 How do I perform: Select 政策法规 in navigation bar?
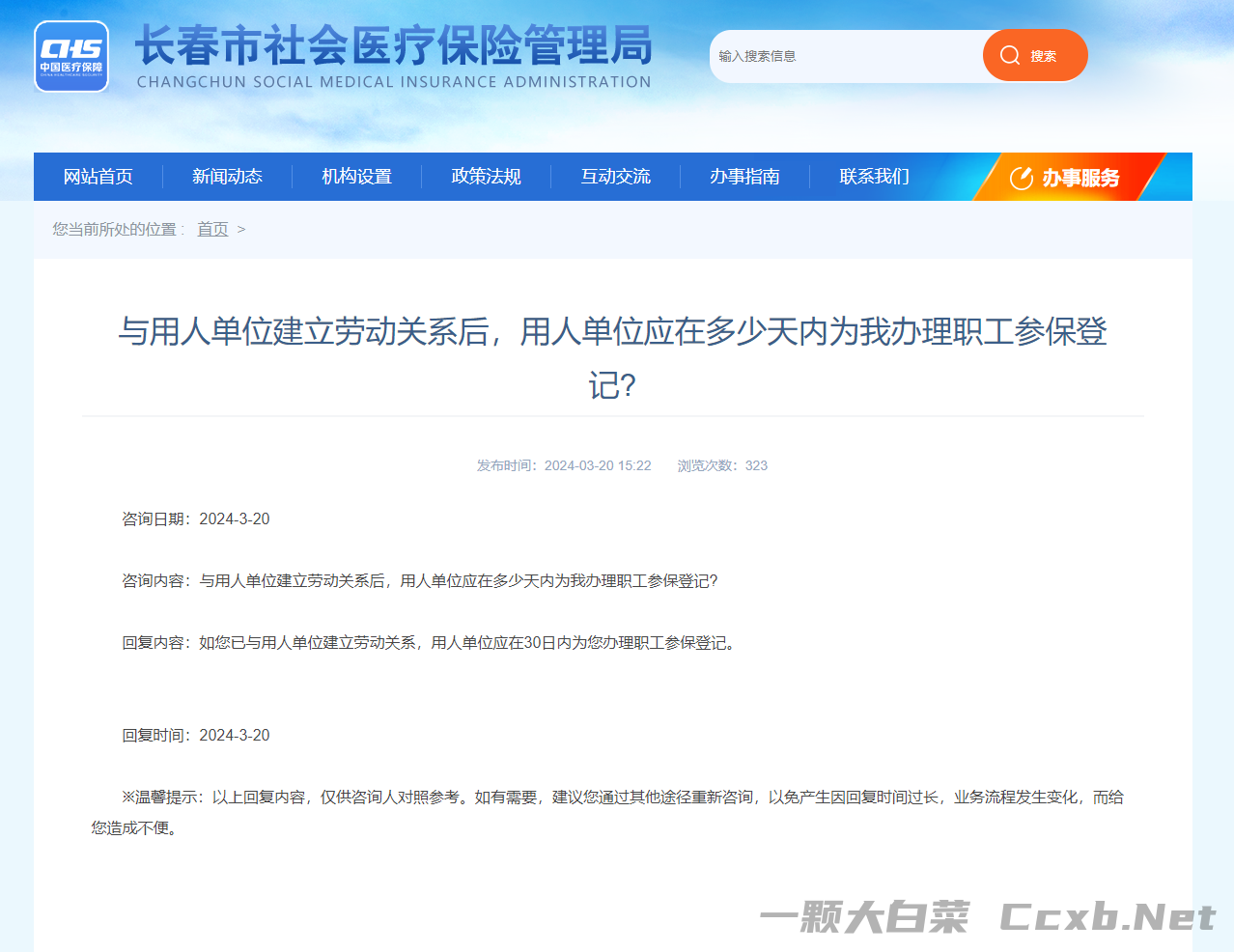pos(486,177)
